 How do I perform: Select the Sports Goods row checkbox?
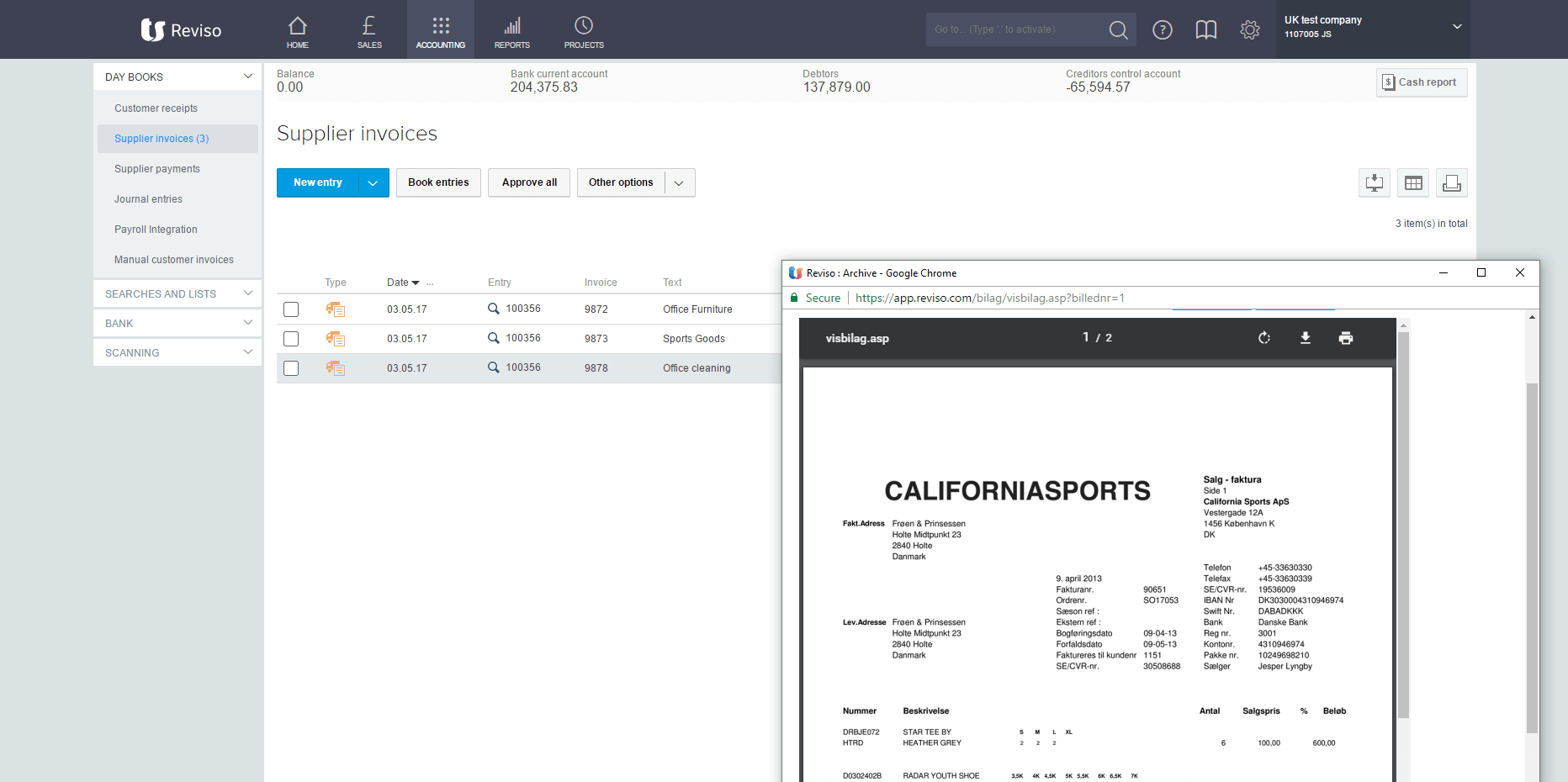[291, 339]
